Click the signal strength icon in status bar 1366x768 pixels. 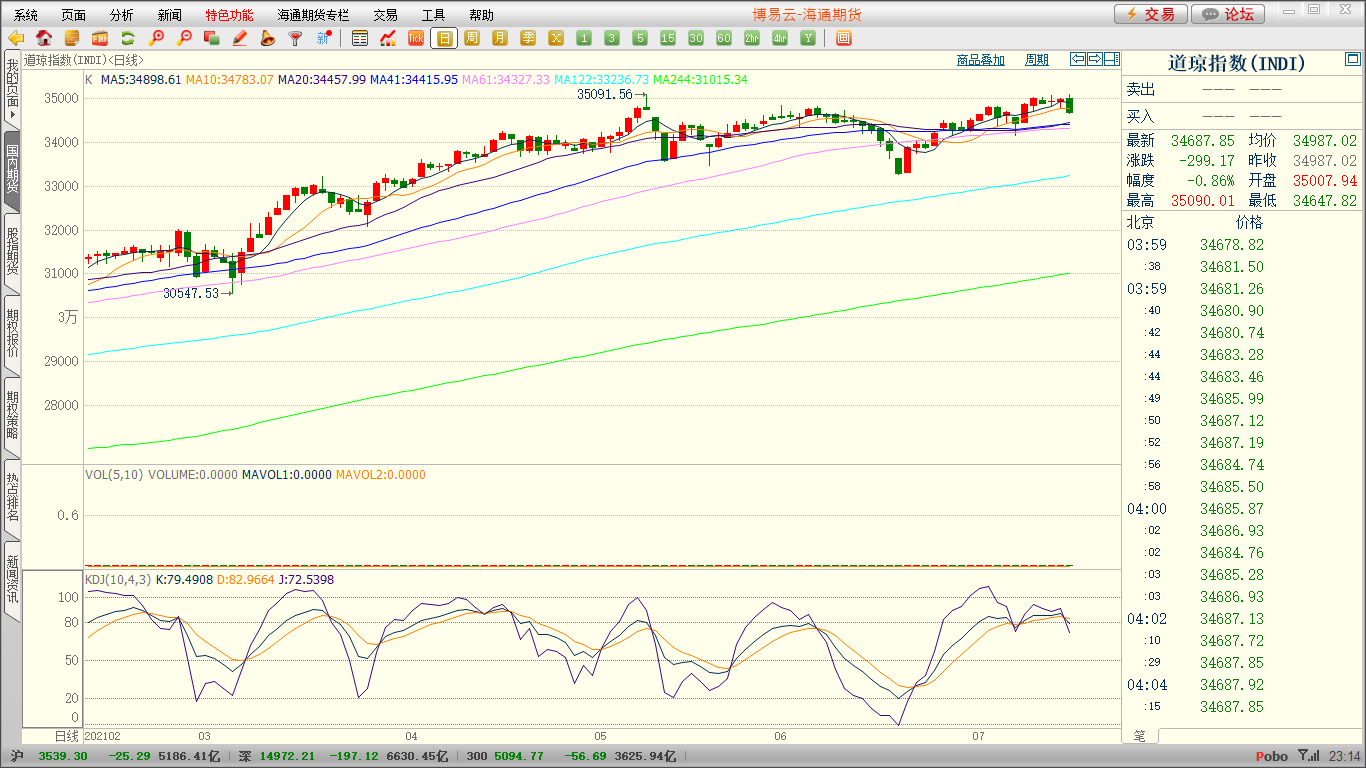[1307, 756]
